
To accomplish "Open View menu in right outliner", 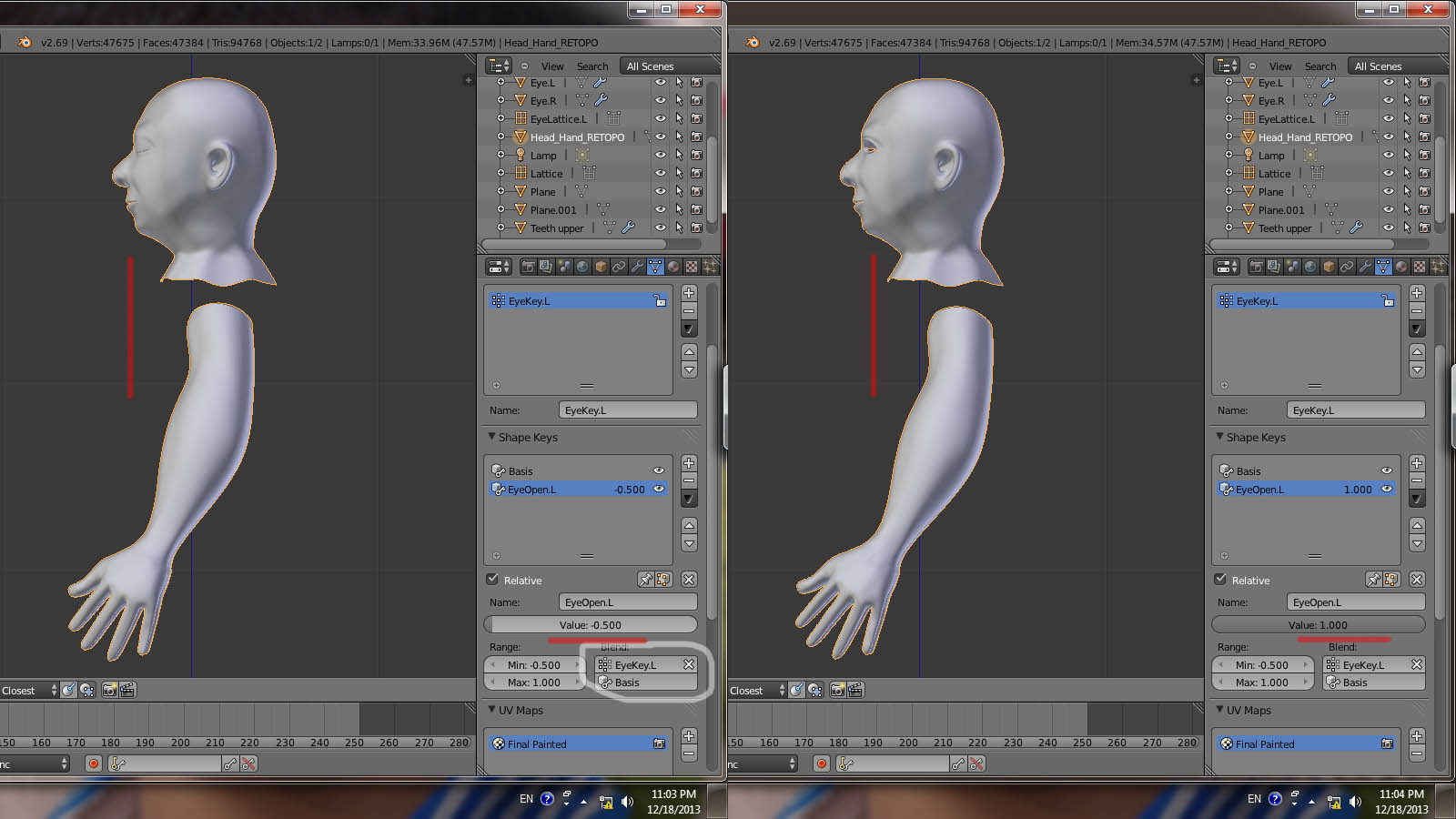I will (x=1280, y=66).
